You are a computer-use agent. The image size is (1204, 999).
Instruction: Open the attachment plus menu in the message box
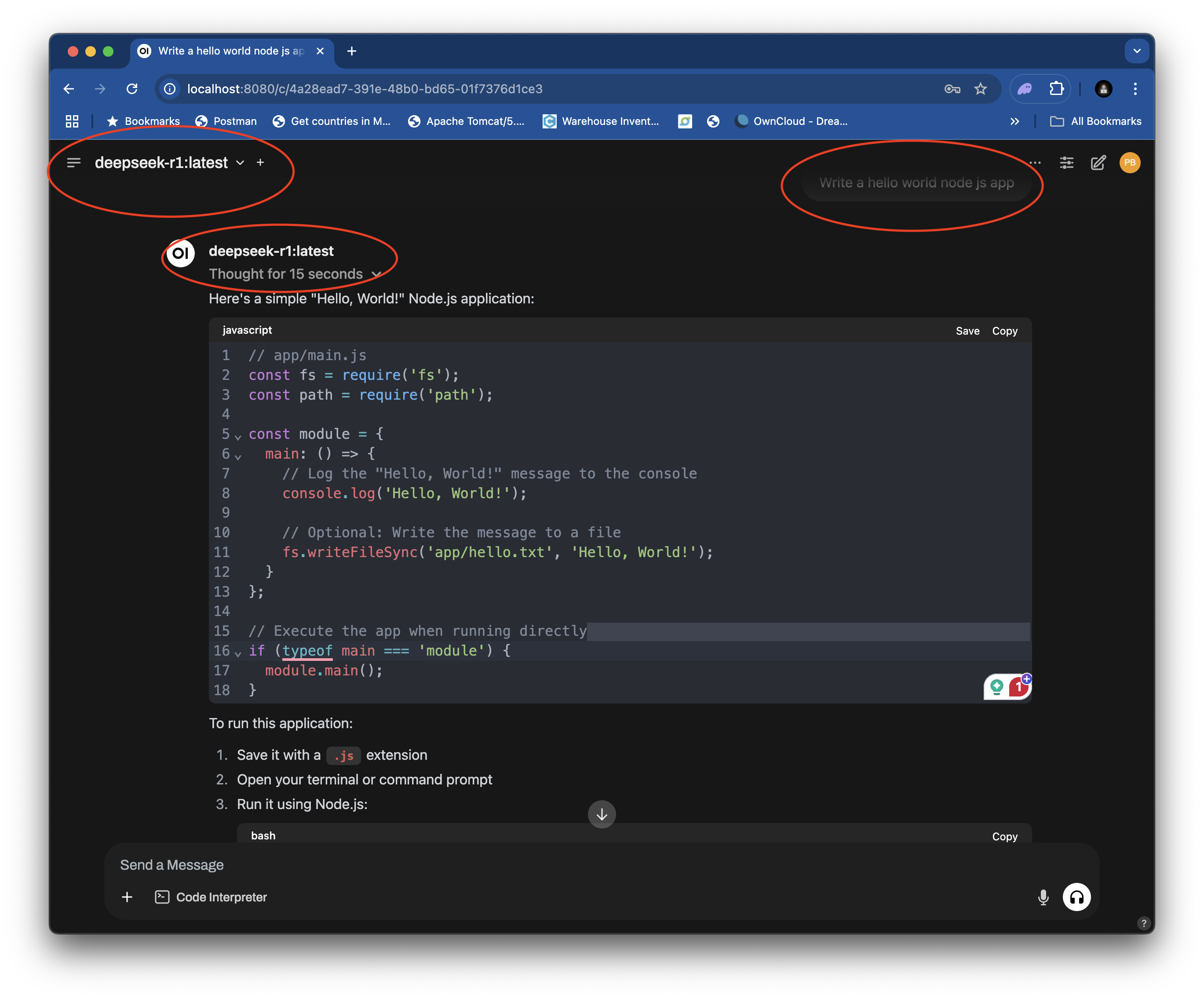[x=127, y=897]
